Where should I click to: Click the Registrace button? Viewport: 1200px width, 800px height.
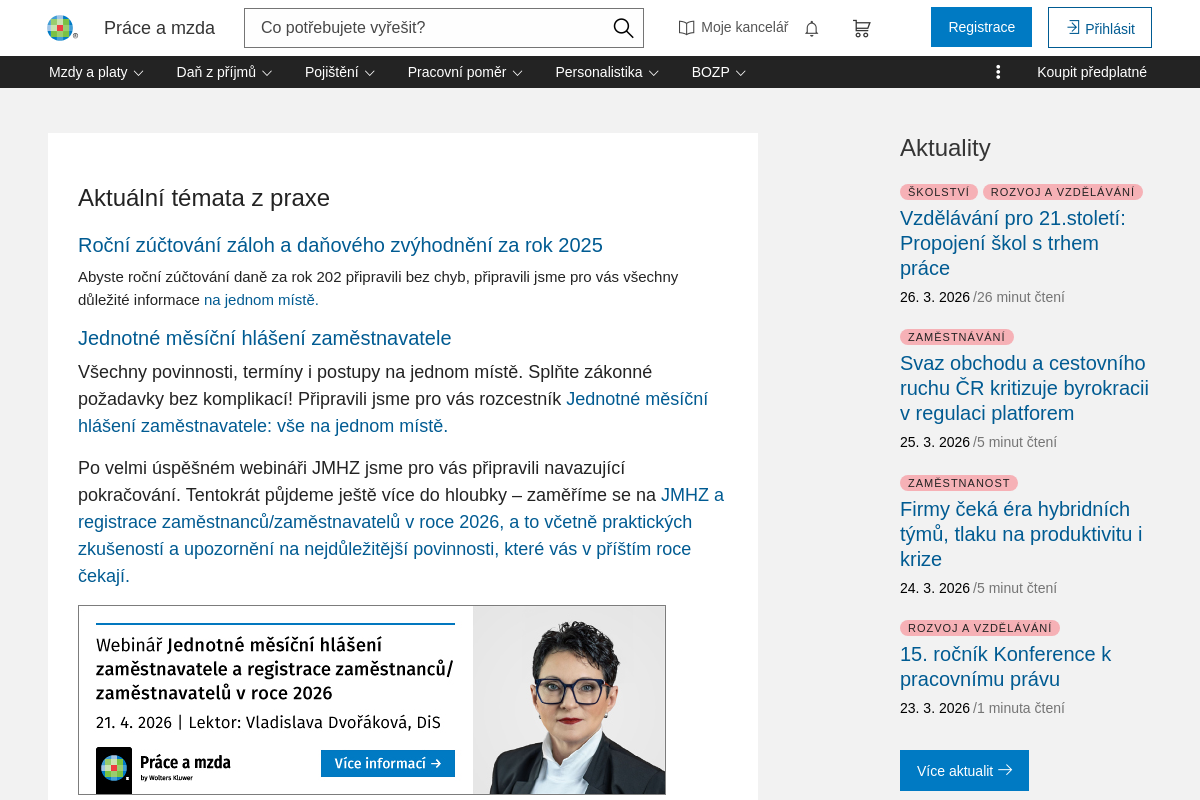[981, 27]
